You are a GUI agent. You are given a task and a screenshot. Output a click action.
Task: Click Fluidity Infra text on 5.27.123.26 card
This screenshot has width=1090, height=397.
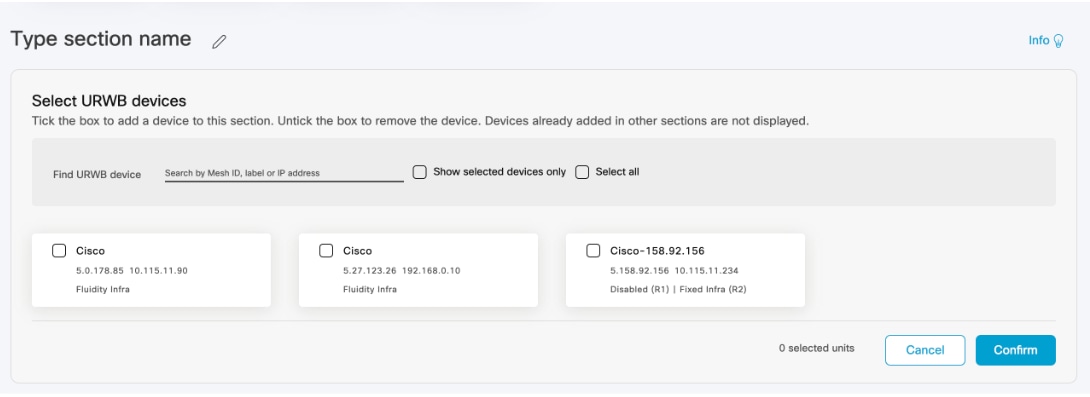click(370, 289)
